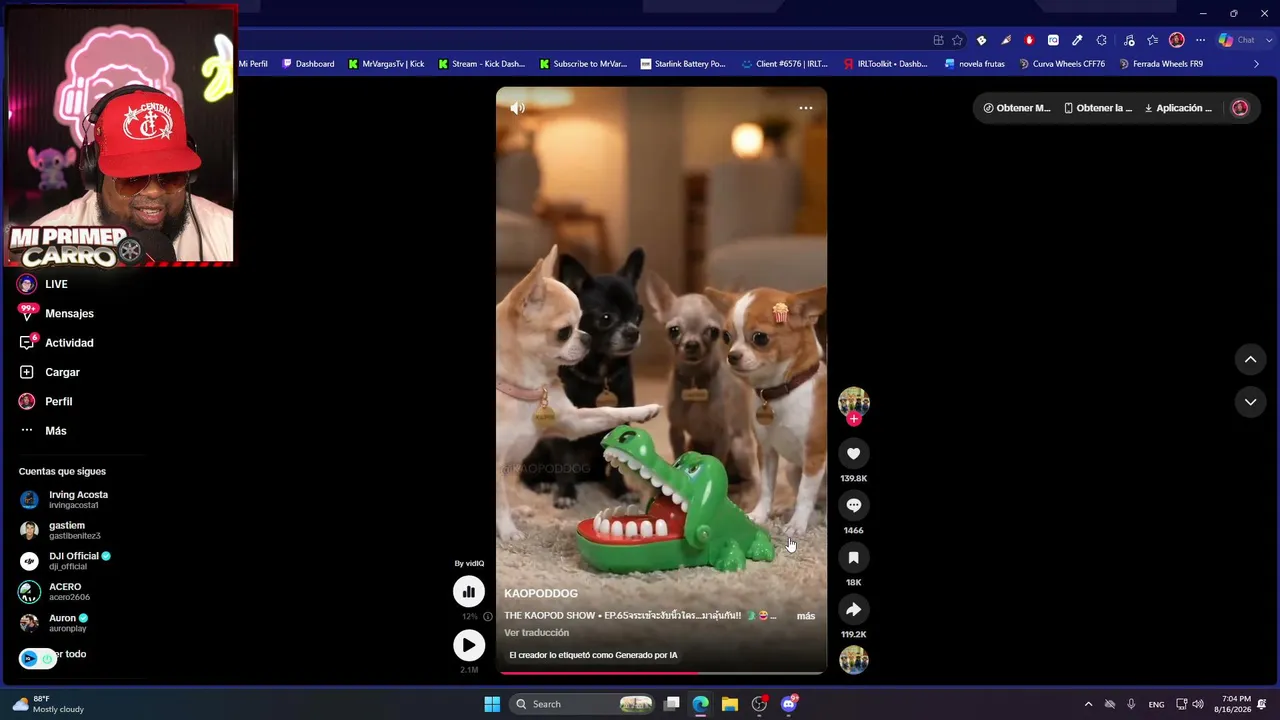Show hidden tray icons chevron
The height and width of the screenshot is (720, 1280).
(1088, 704)
